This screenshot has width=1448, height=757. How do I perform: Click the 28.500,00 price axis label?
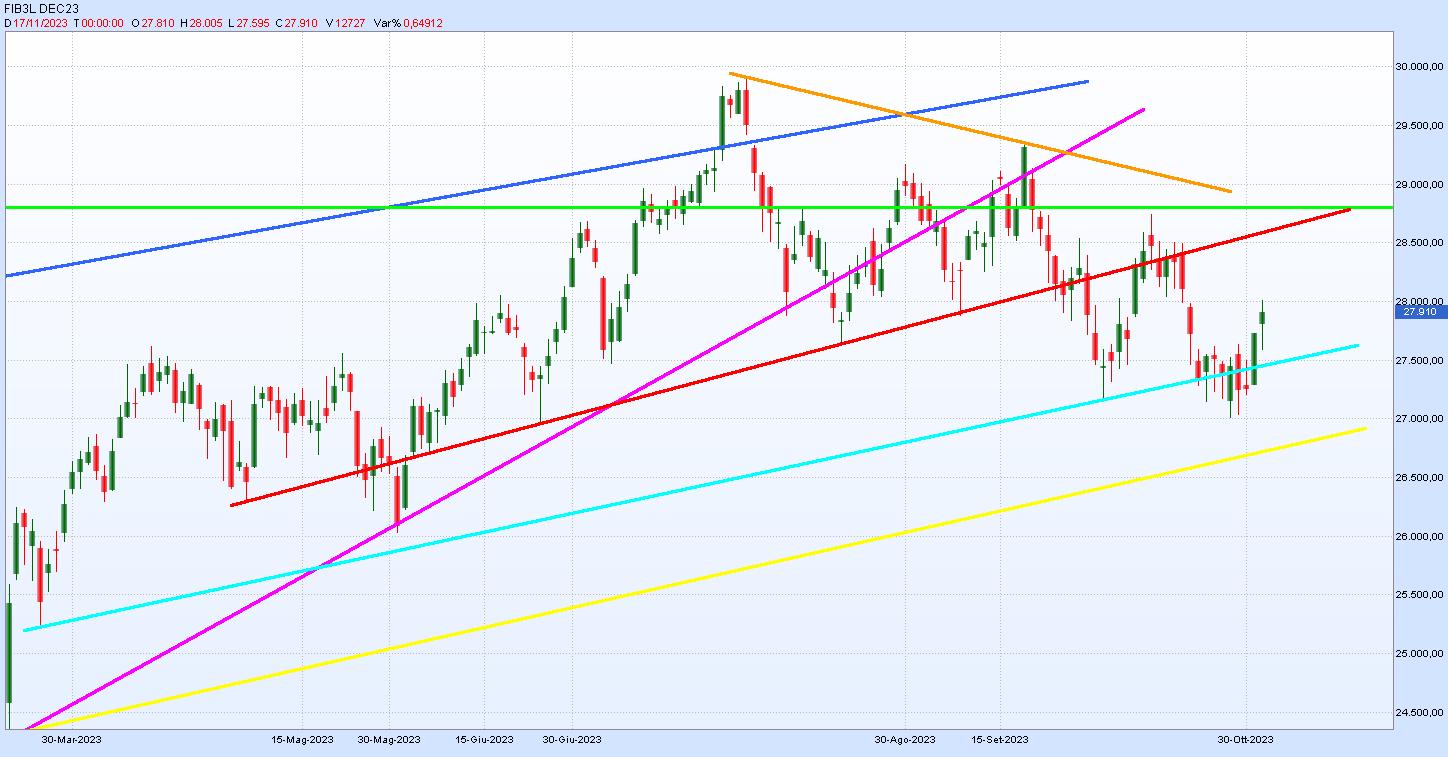point(1421,243)
